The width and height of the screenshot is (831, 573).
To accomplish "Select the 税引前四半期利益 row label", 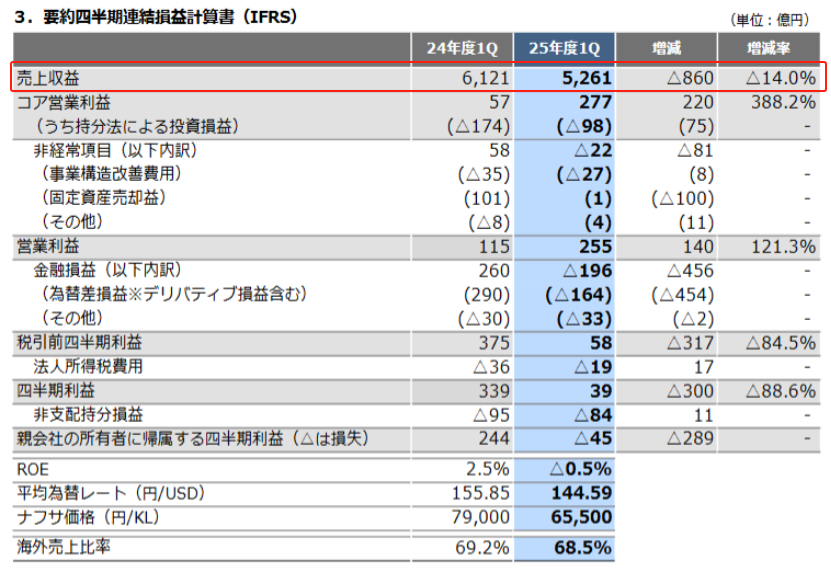I will tap(79, 342).
